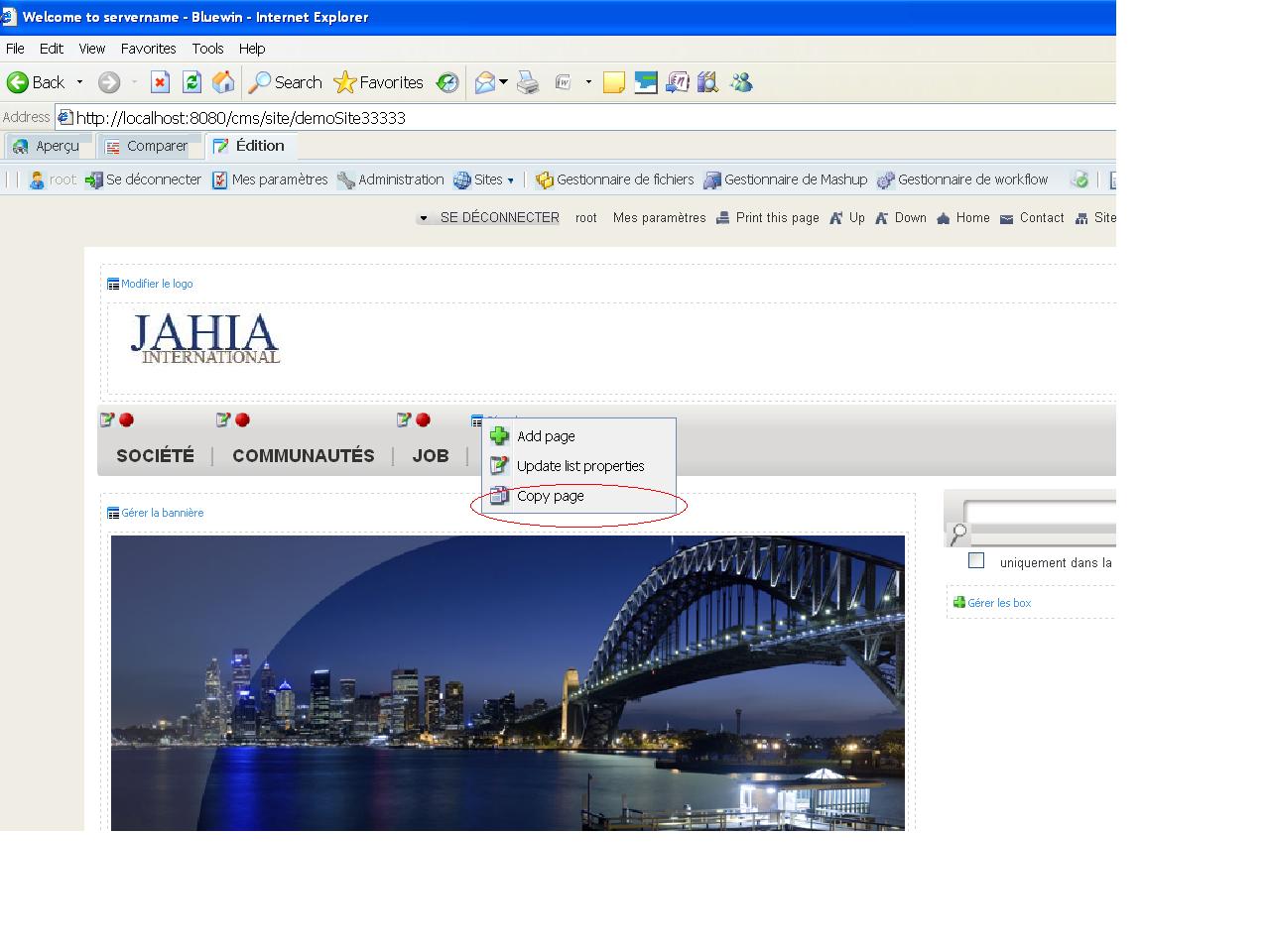Go to browser Home page icon
The width and height of the screenshot is (1270, 952).
click(x=223, y=82)
